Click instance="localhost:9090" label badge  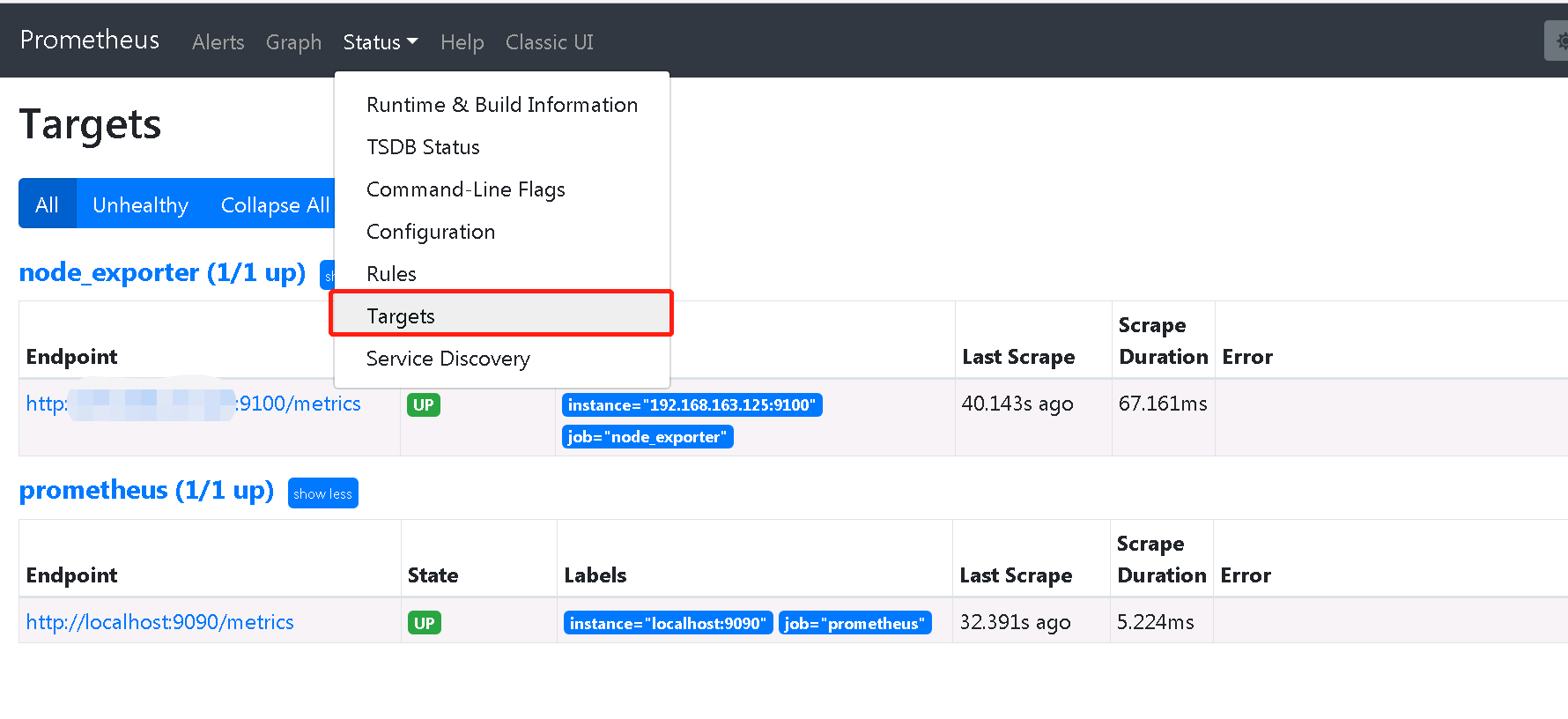pyautogui.click(x=668, y=623)
